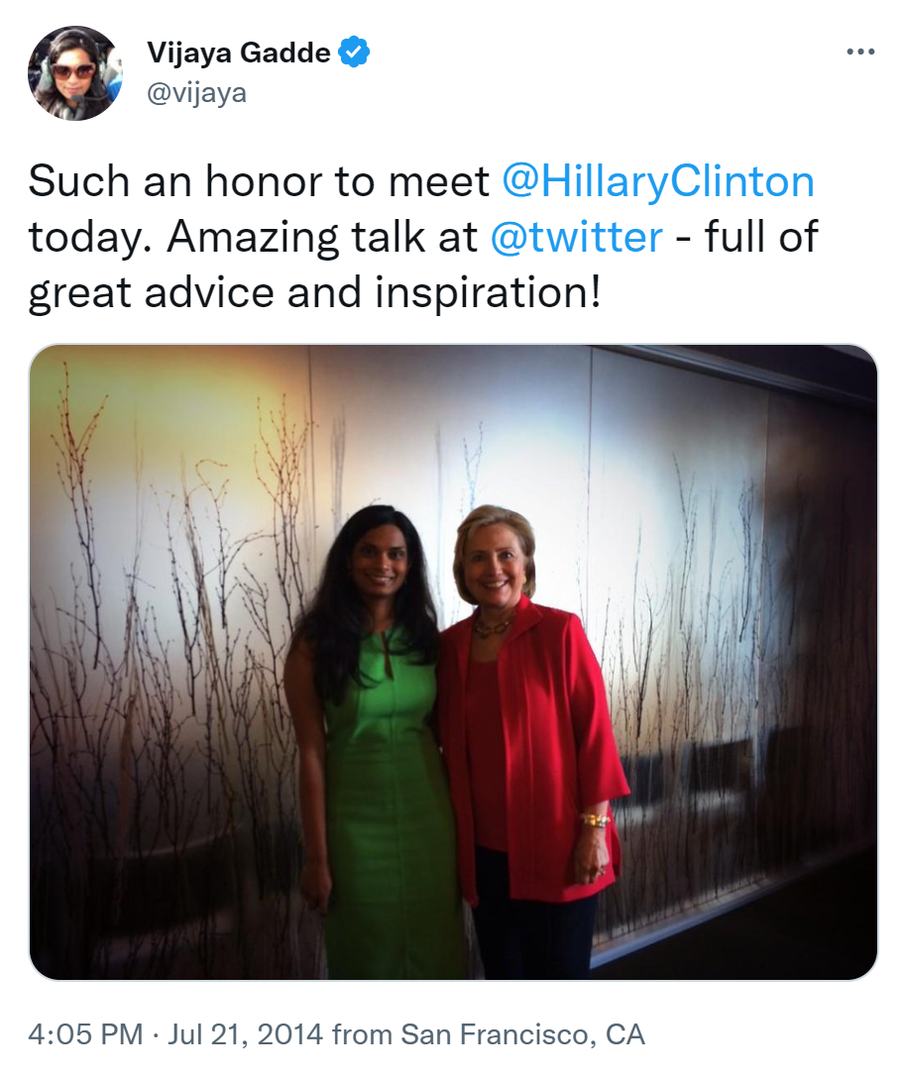Open the tweet's more options menu

tap(859, 52)
